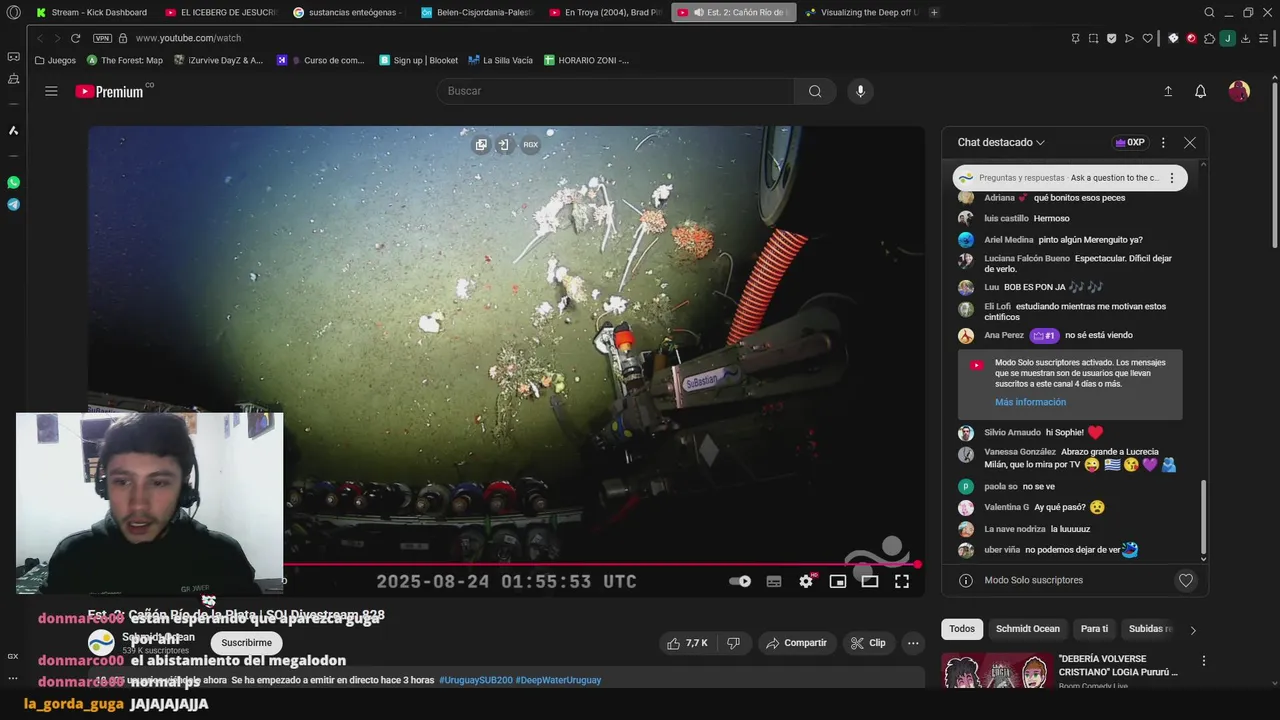
Task: Open the YouTube account avatar menu
Action: (x=1239, y=91)
